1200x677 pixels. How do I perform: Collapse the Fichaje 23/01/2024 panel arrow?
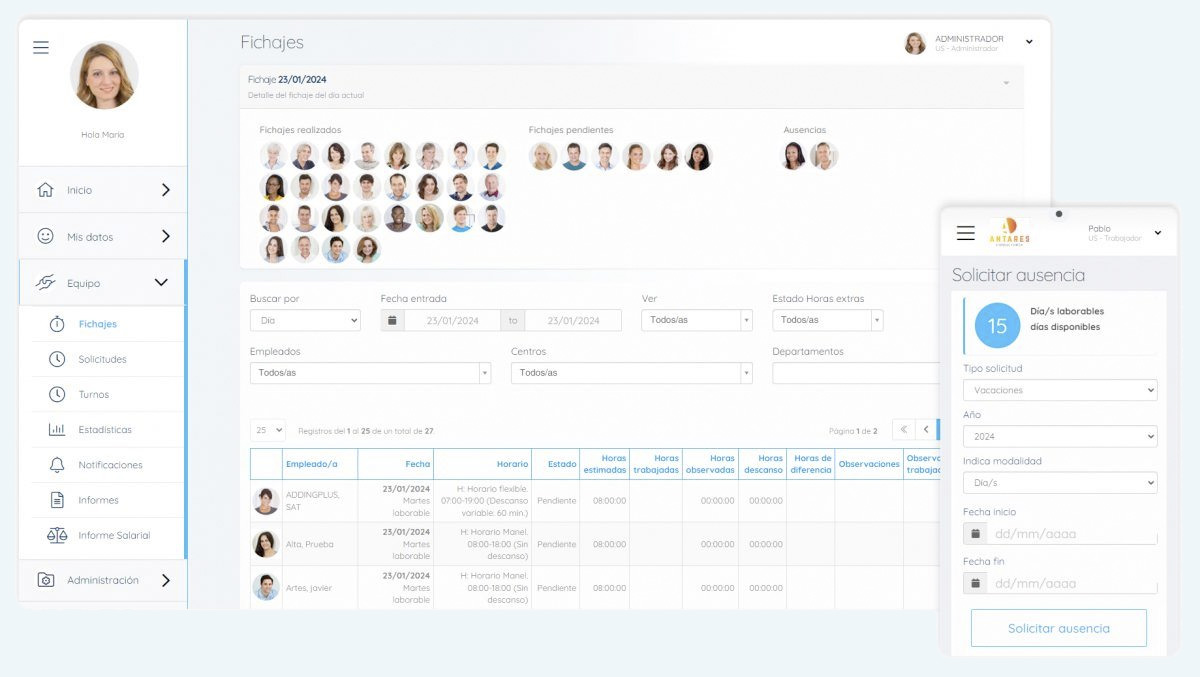(x=1006, y=83)
